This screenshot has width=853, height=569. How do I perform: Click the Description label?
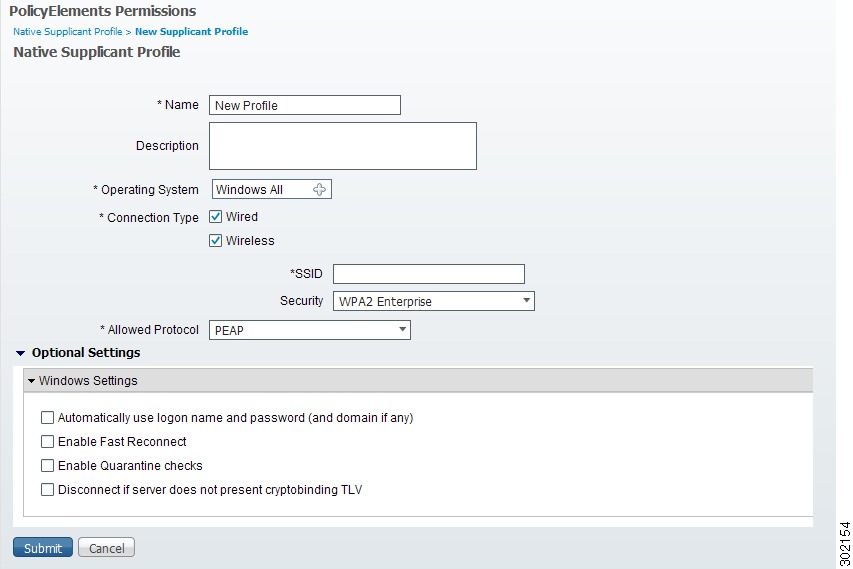(x=167, y=146)
